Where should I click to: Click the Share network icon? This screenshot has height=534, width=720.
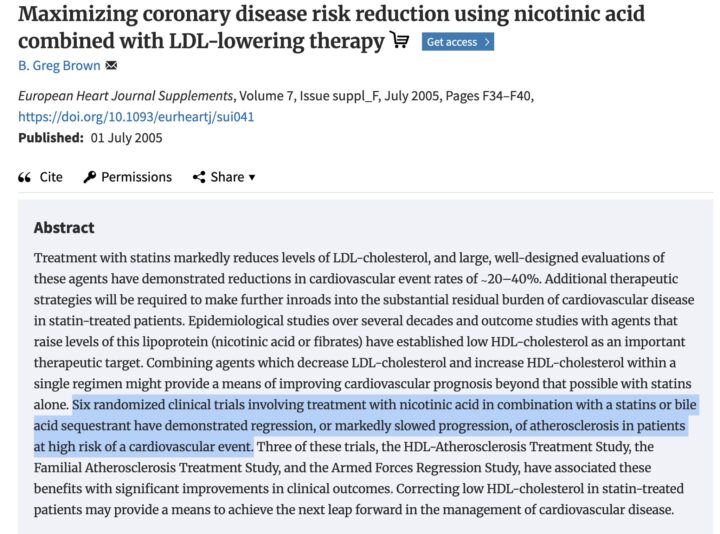(199, 177)
